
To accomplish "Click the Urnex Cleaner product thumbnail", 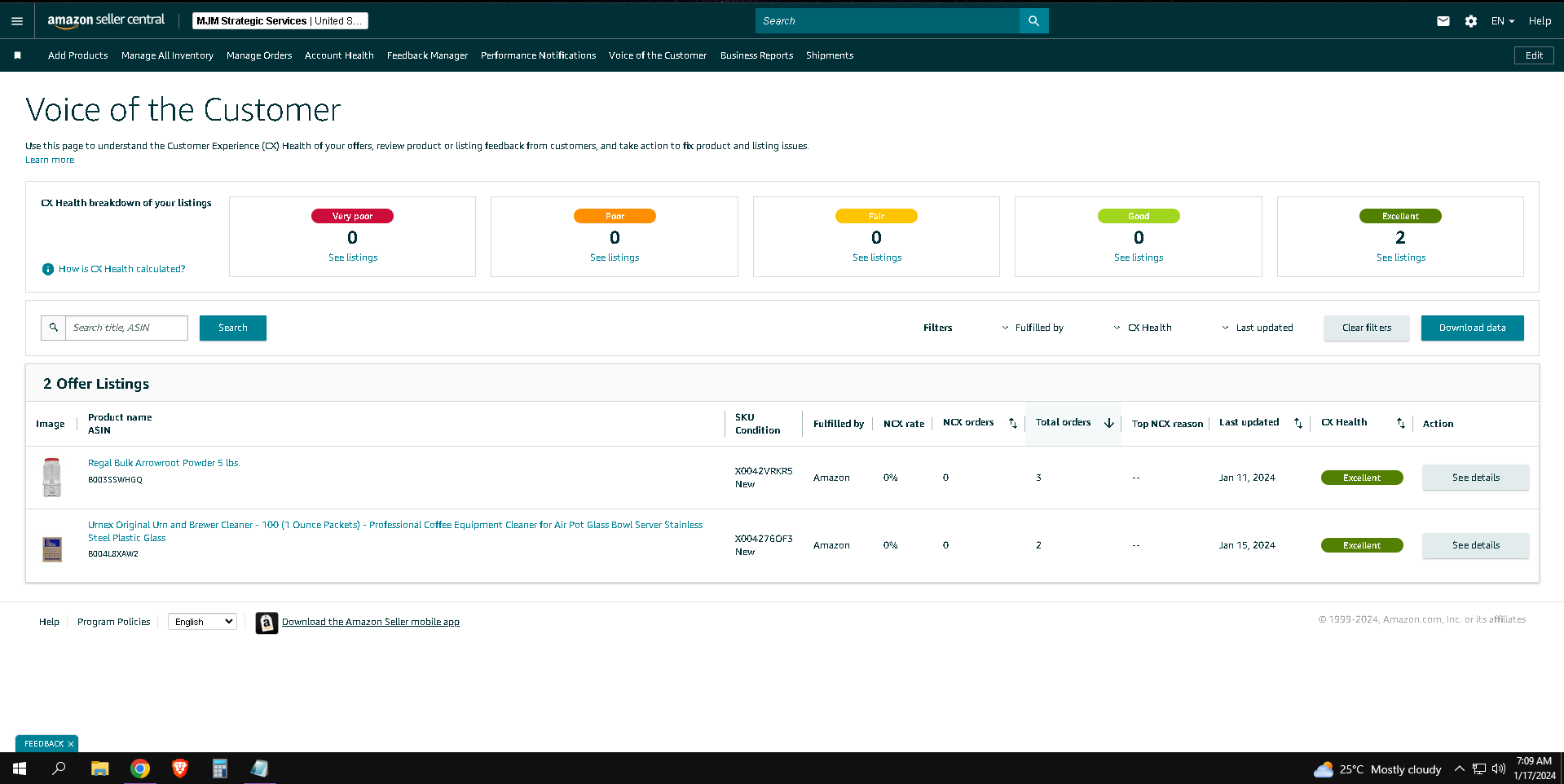I will pyautogui.click(x=52, y=548).
